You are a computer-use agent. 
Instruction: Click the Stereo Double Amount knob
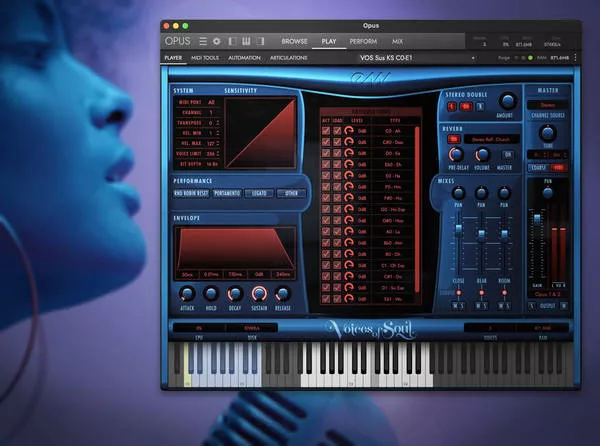pyautogui.click(x=507, y=101)
